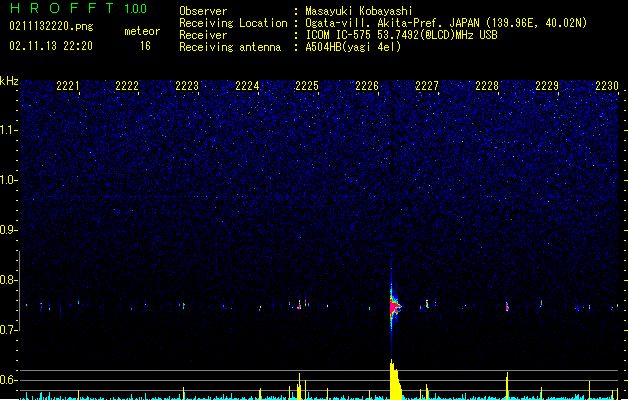Click the Receiving Location label
The width and height of the screenshot is (629, 400).
pyautogui.click(x=233, y=23)
